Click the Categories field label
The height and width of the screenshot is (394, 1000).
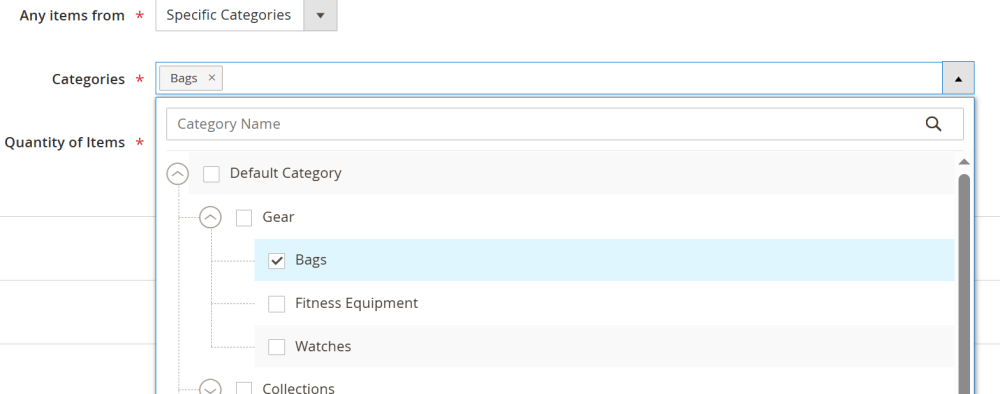pyautogui.click(x=88, y=79)
